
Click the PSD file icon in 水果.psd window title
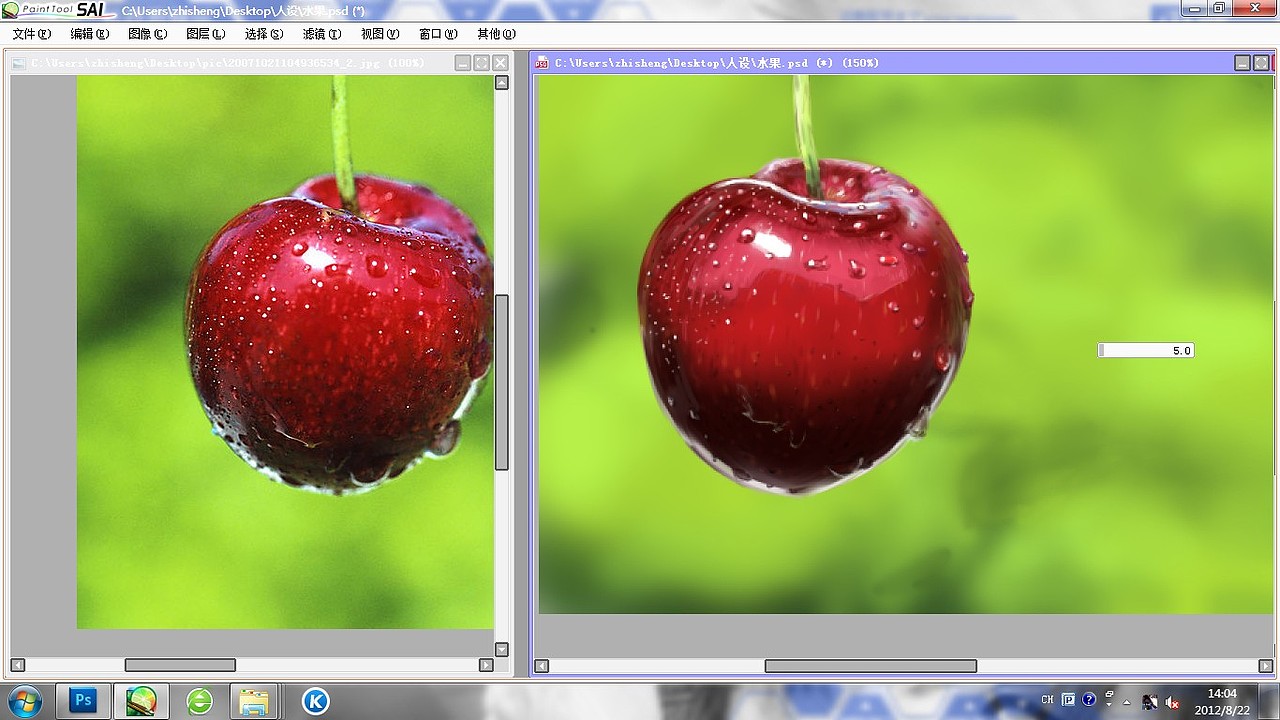coord(542,63)
